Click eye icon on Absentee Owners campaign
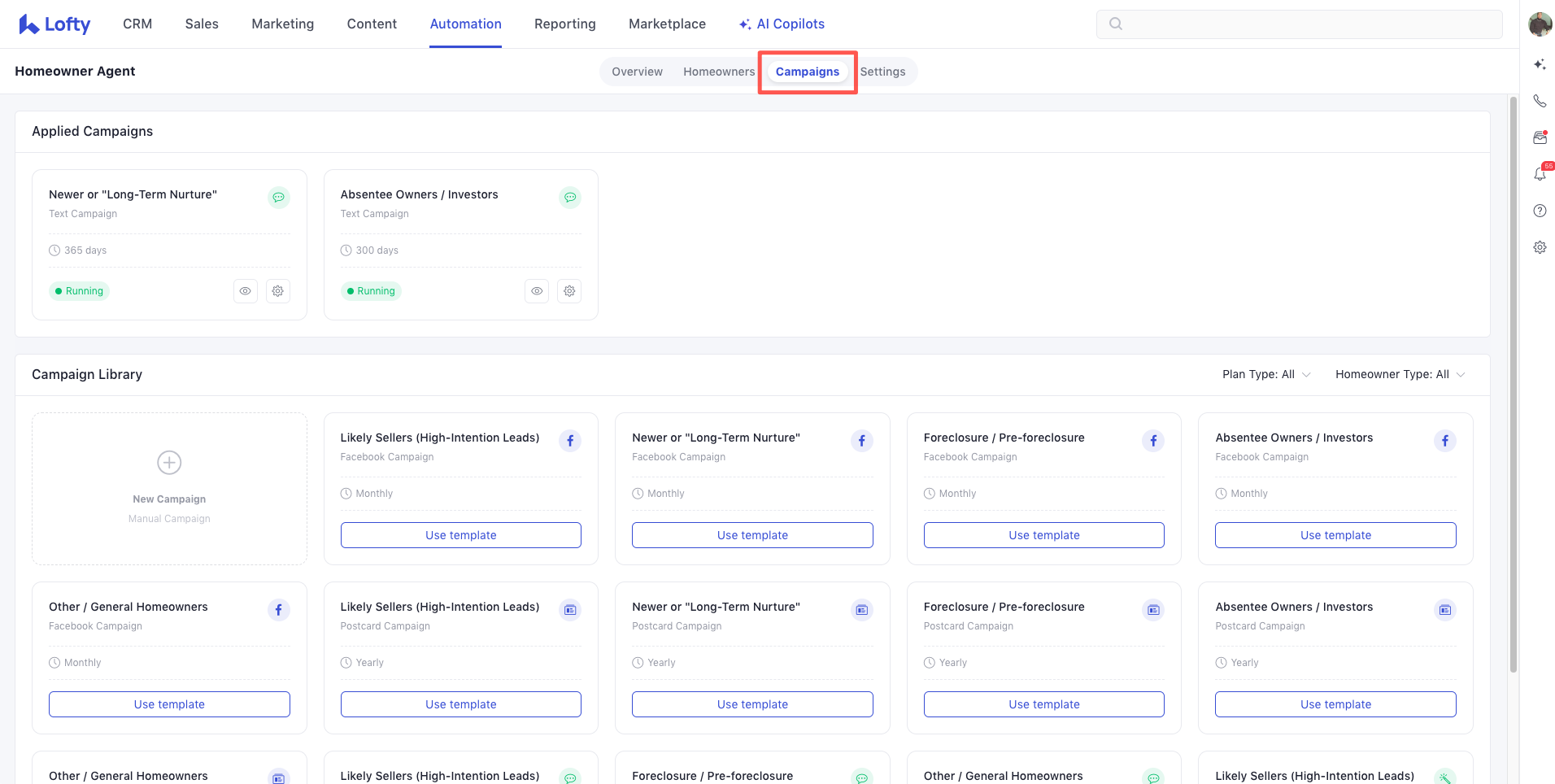This screenshot has height=784, width=1555. coord(537,291)
